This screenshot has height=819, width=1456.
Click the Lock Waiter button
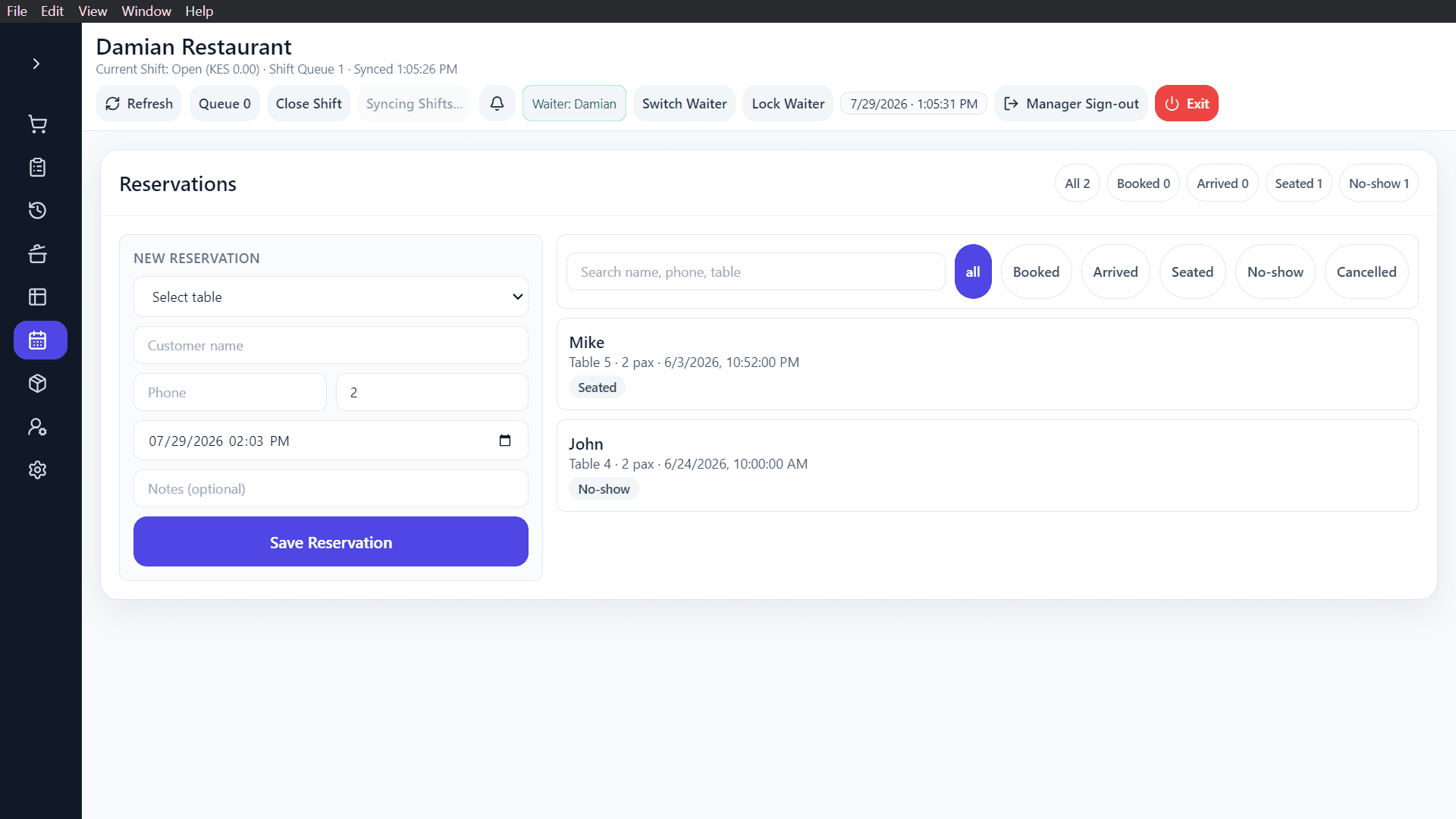click(x=788, y=103)
